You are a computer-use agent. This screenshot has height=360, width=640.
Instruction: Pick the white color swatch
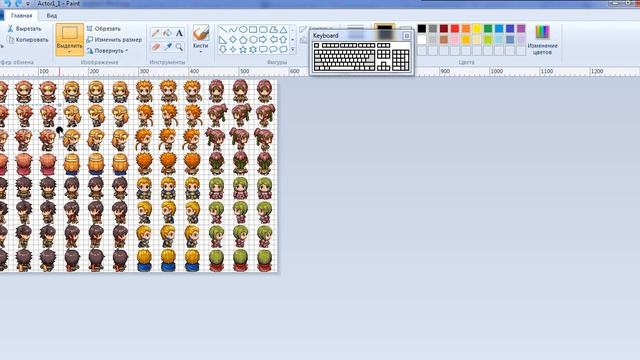(422, 40)
